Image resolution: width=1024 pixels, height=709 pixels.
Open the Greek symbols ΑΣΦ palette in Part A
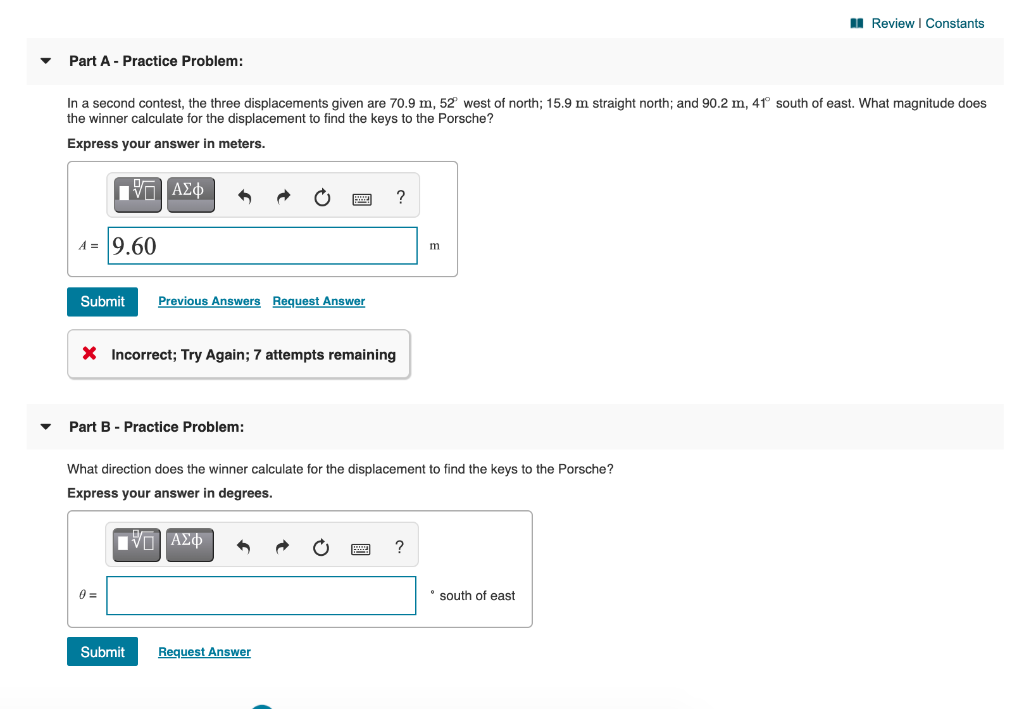click(190, 194)
